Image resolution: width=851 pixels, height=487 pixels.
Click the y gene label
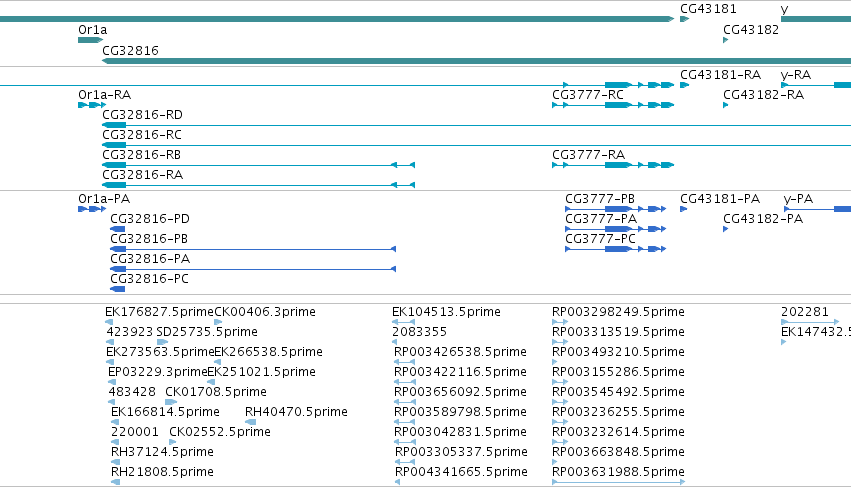784,9
